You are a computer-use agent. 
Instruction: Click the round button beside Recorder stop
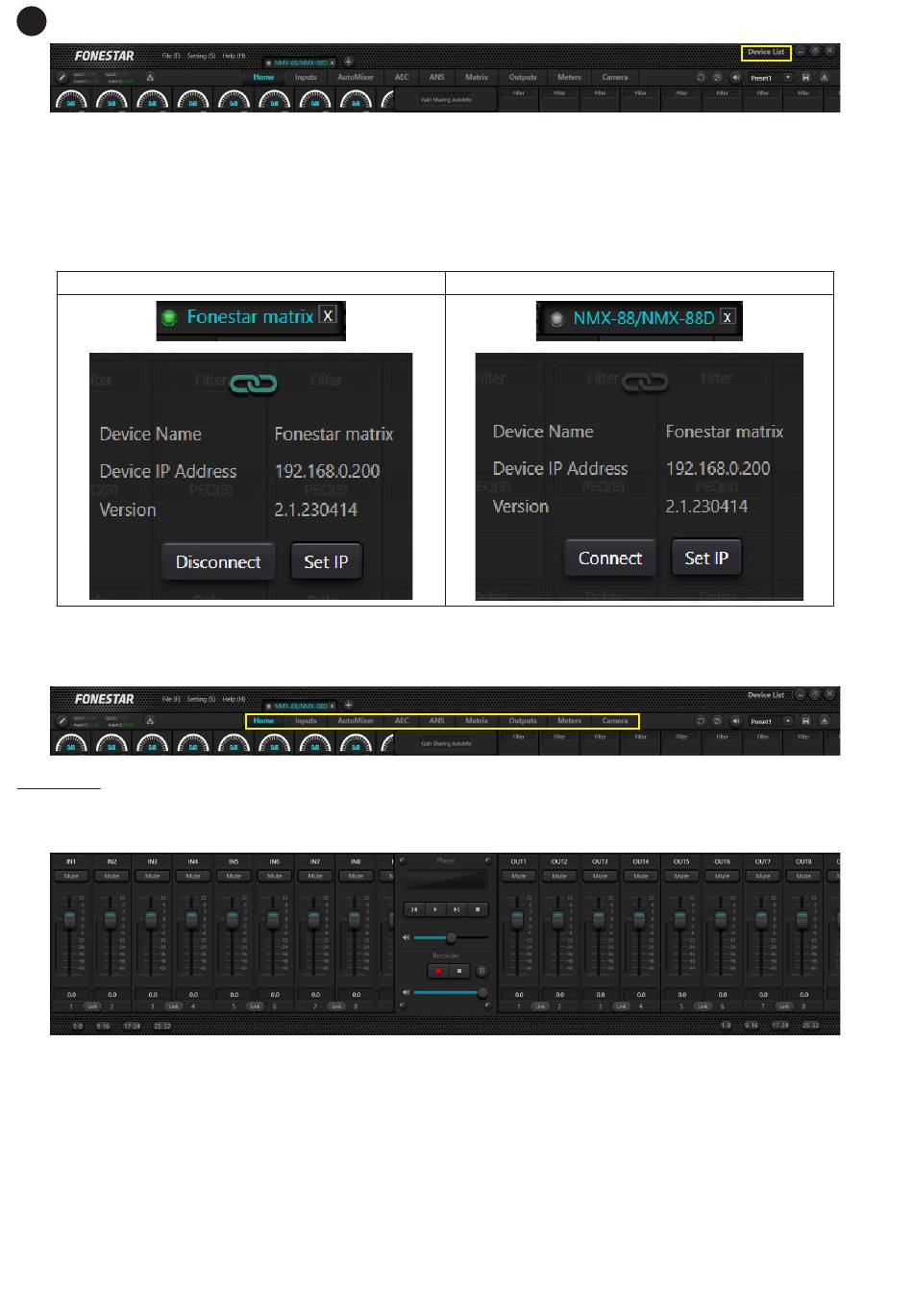tap(482, 971)
